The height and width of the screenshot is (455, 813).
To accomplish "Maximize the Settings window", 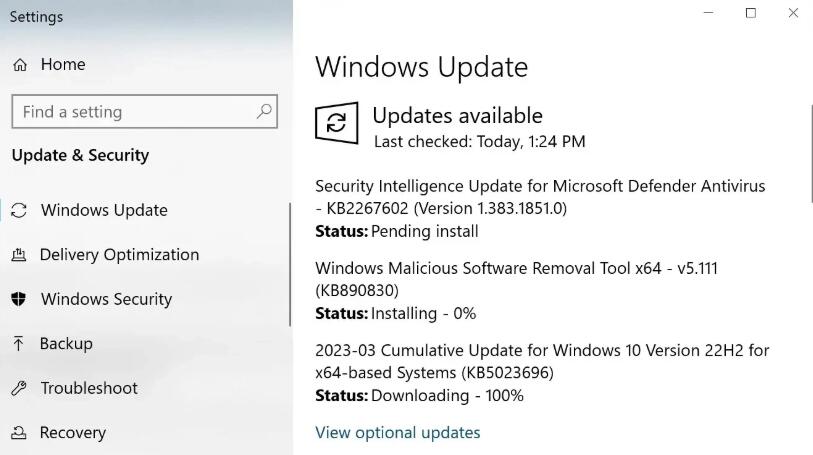I will 750,13.
